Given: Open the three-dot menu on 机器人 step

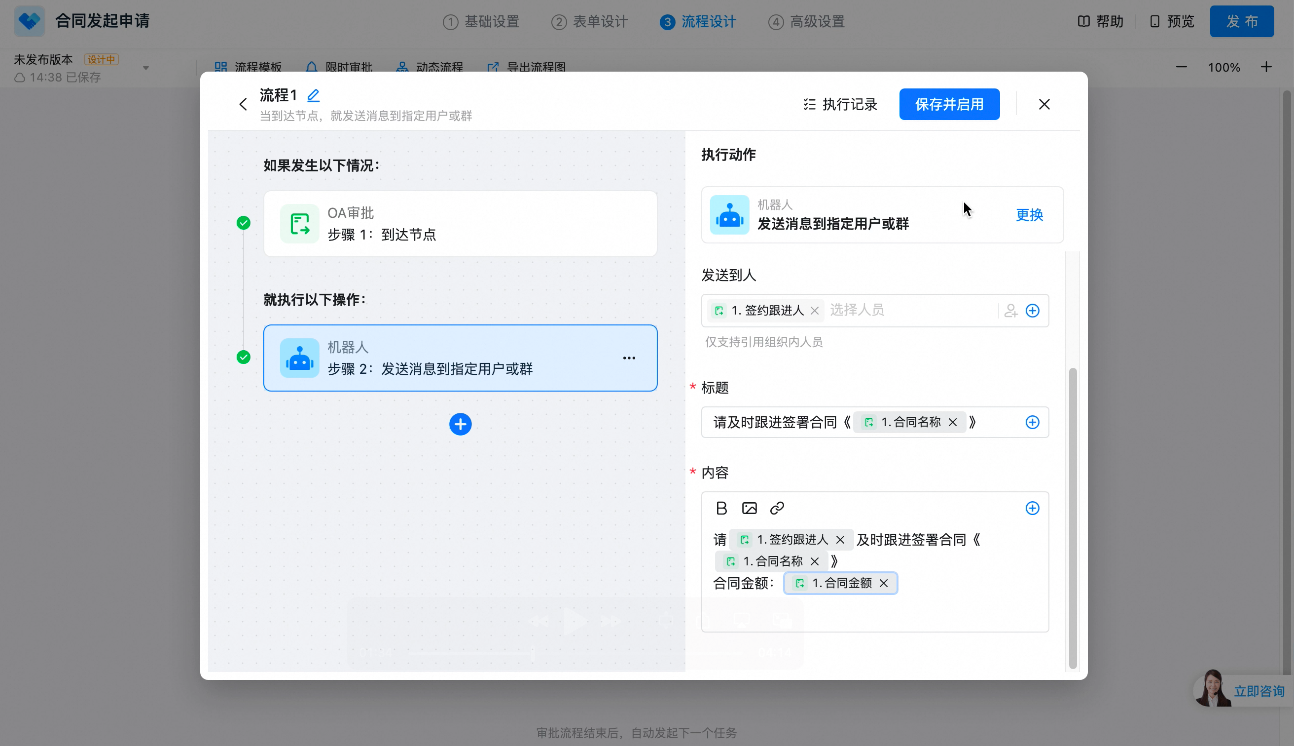Looking at the screenshot, I should pos(629,358).
